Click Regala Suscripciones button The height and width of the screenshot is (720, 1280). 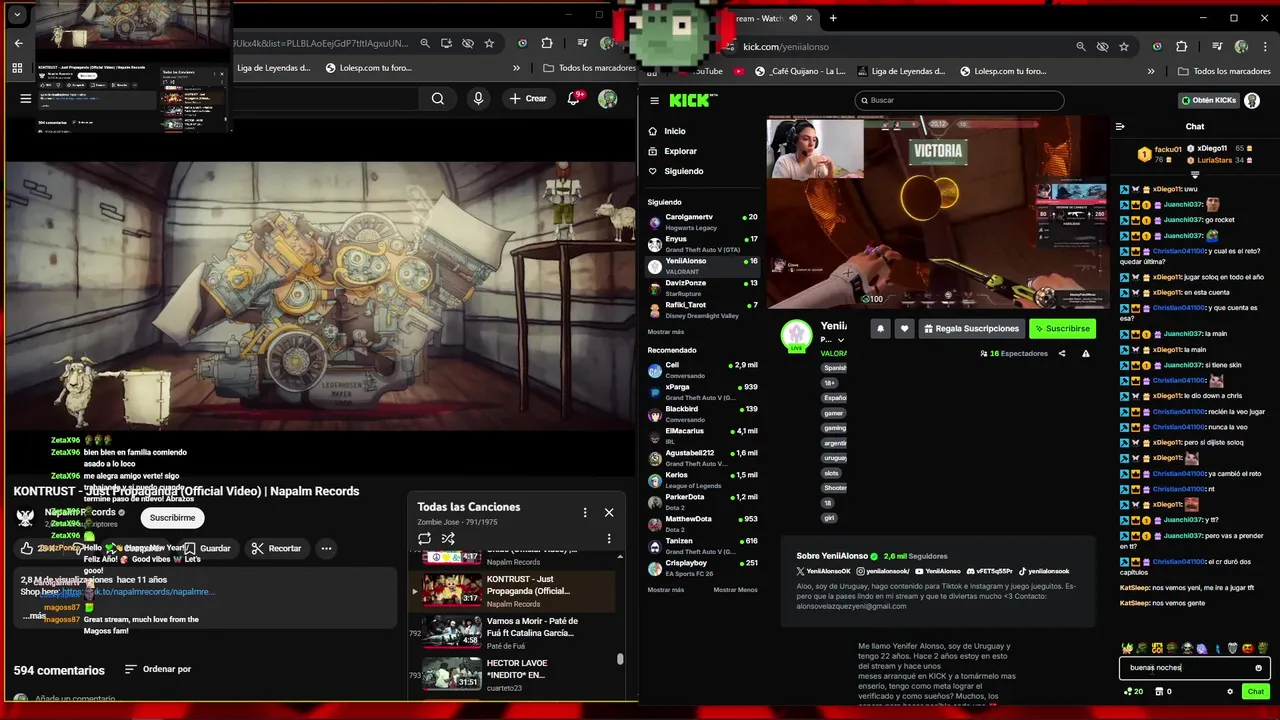click(x=972, y=328)
